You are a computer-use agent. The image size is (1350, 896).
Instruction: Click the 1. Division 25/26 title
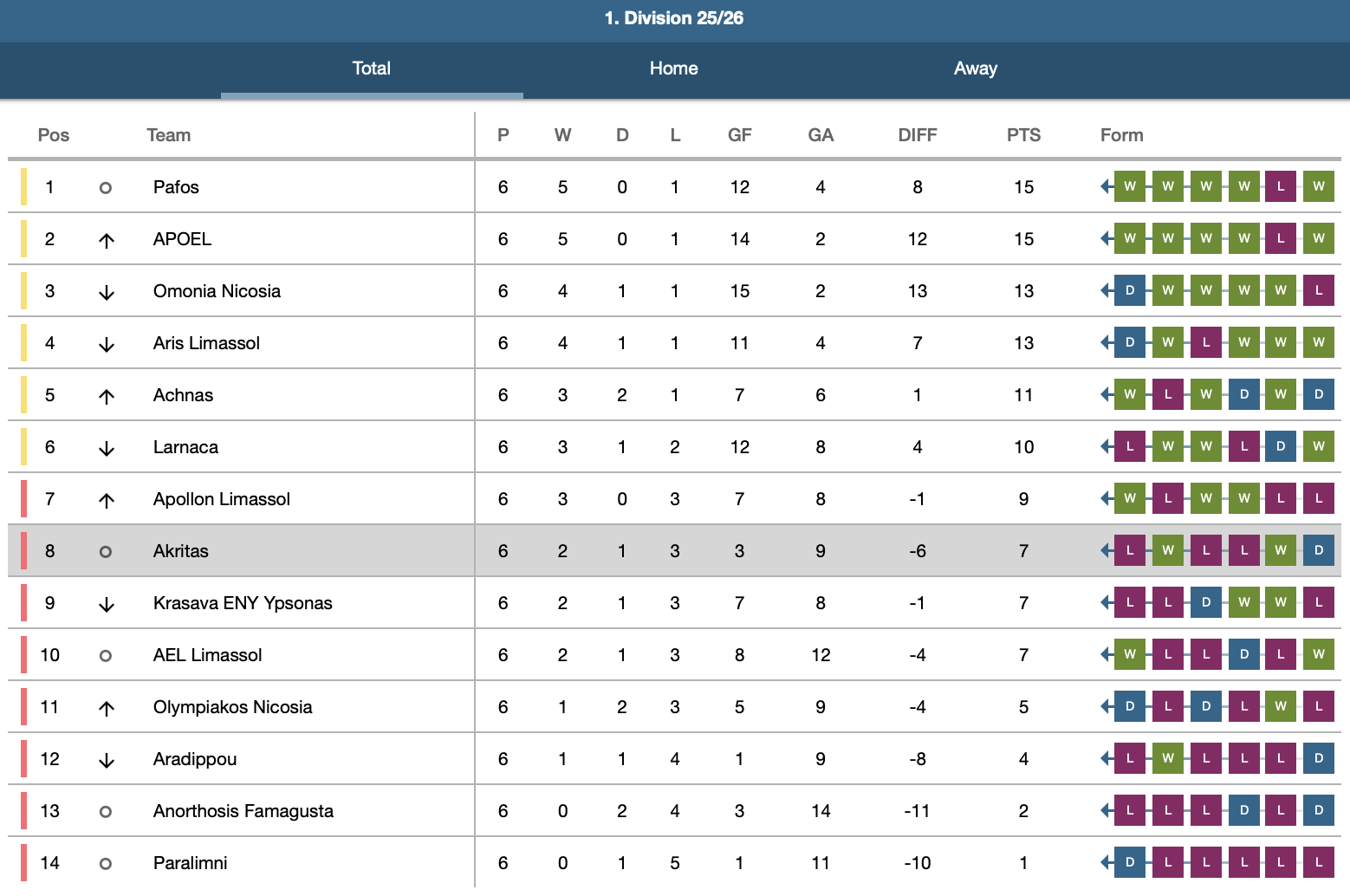coord(673,18)
